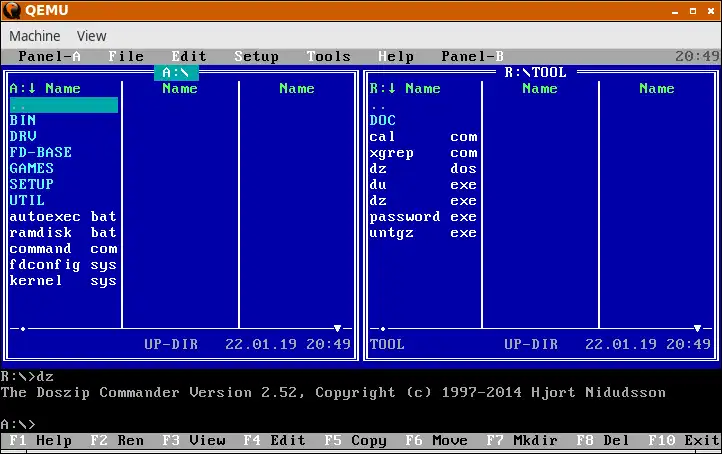Click second Name column header in left panel
This screenshot has height=454, width=722.
pyautogui.click(x=180, y=88)
